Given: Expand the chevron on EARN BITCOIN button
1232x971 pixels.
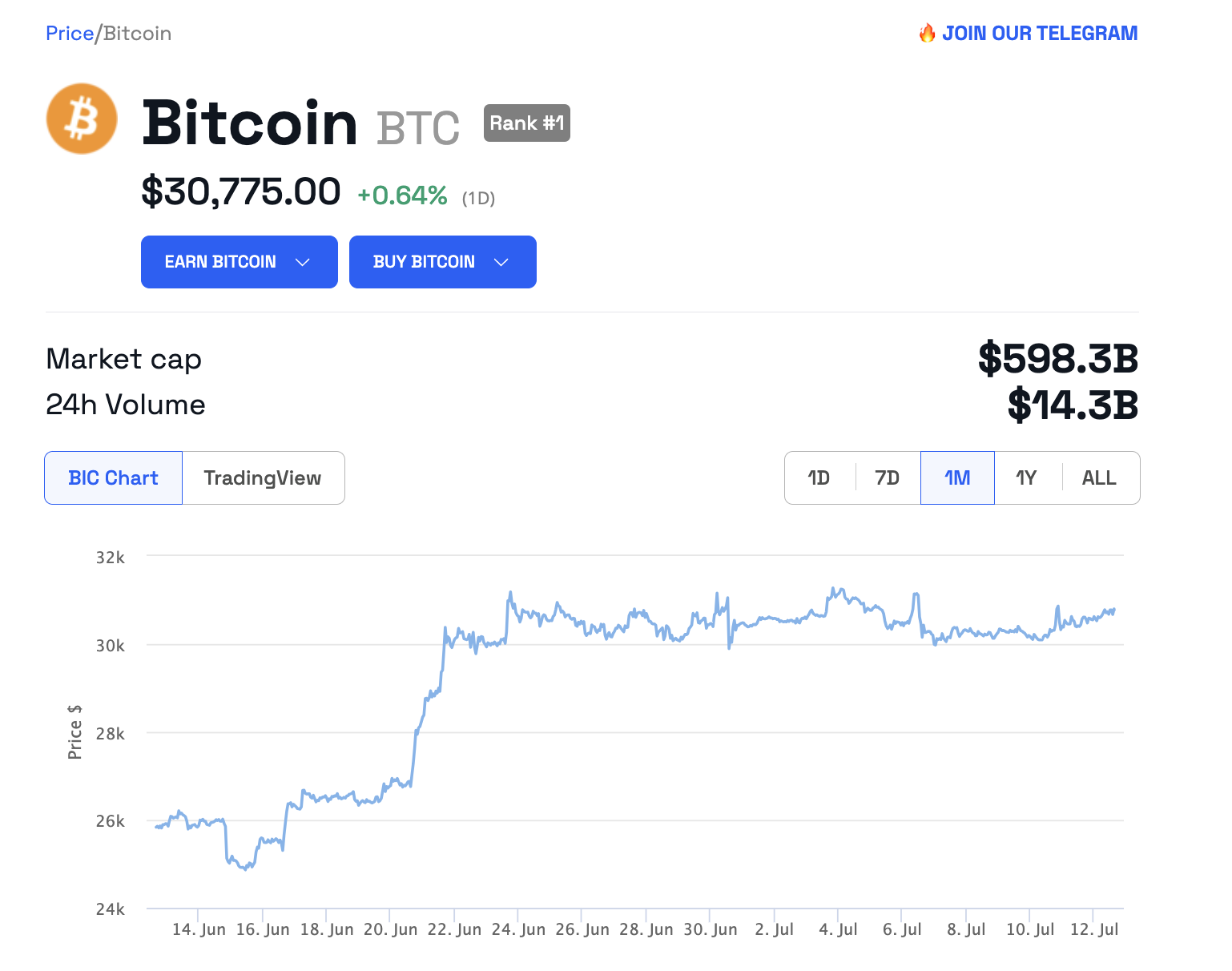Looking at the screenshot, I should [x=303, y=262].
